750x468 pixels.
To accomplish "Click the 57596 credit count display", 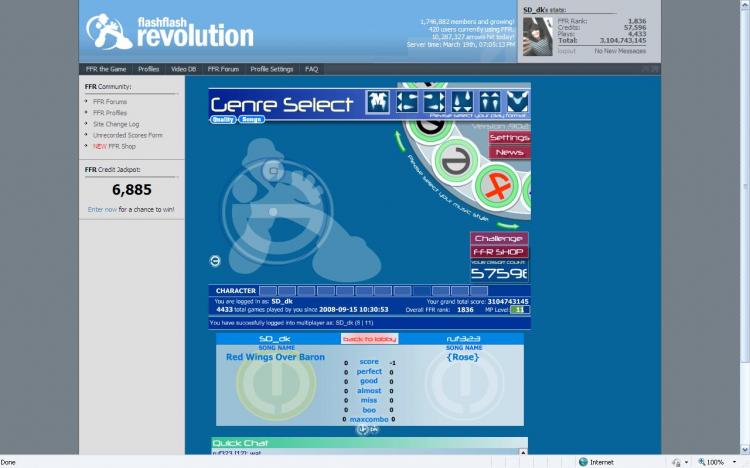I will coord(499,273).
